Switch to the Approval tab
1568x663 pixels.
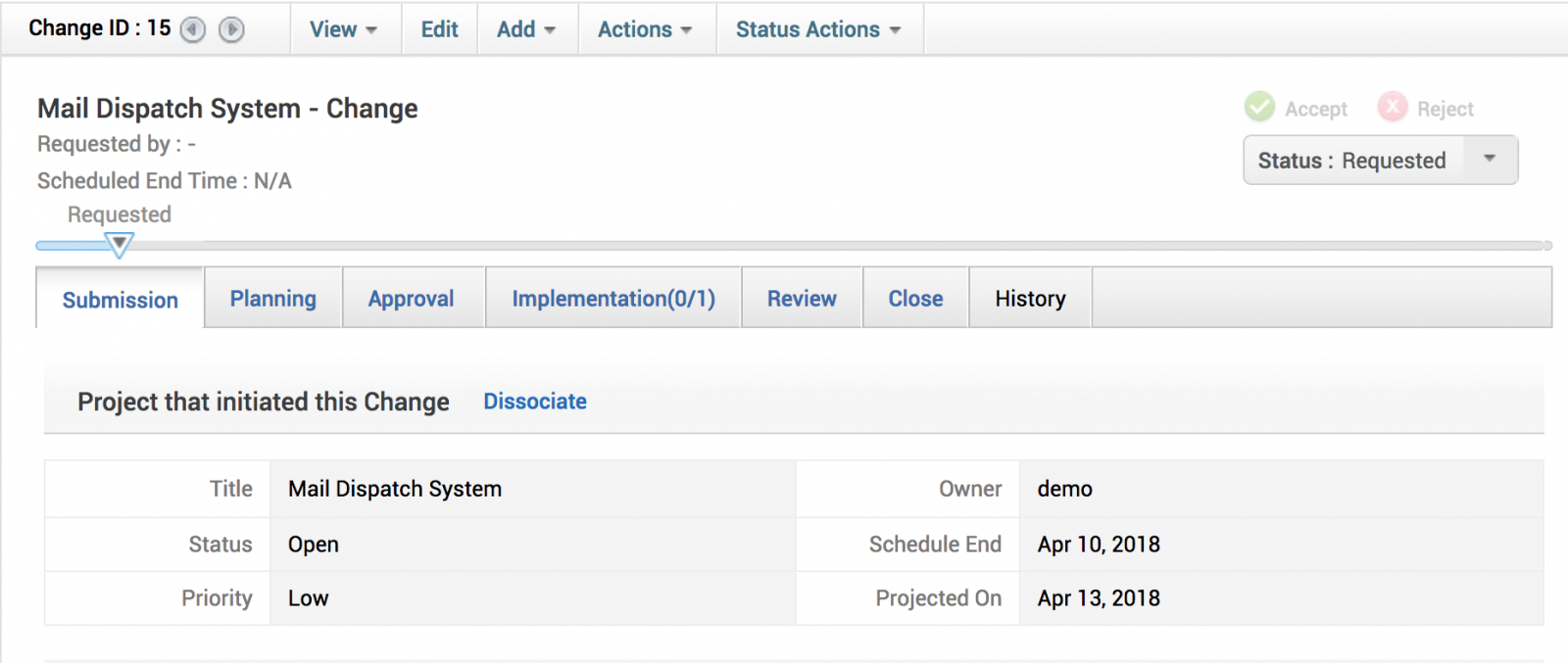point(412,299)
